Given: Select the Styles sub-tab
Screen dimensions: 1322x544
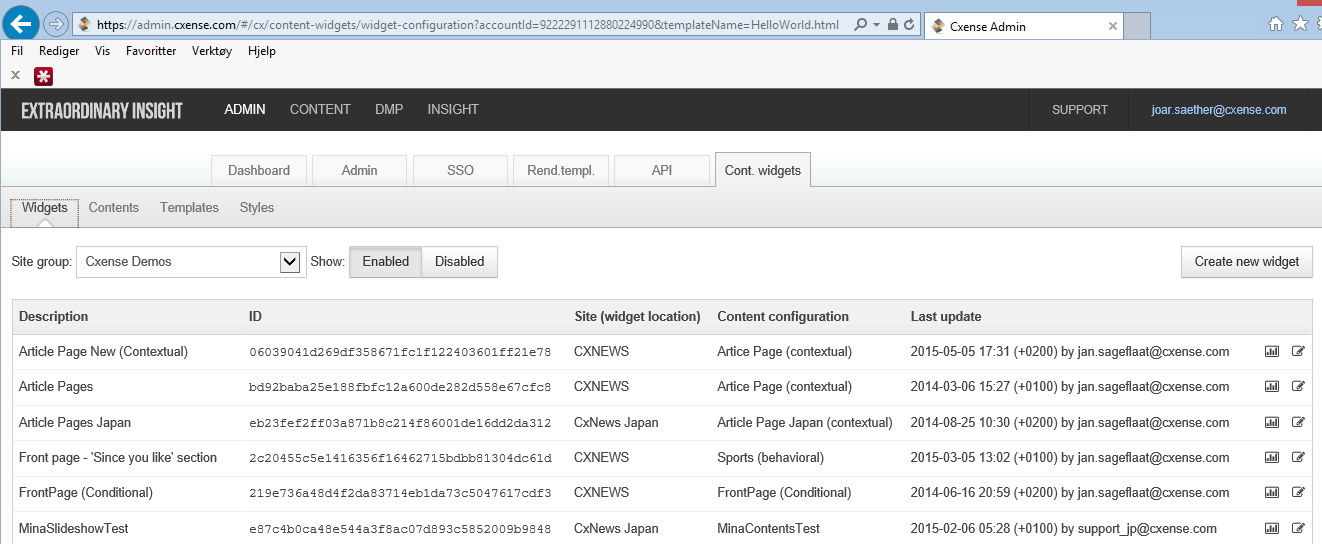Looking at the screenshot, I should pos(257,208).
